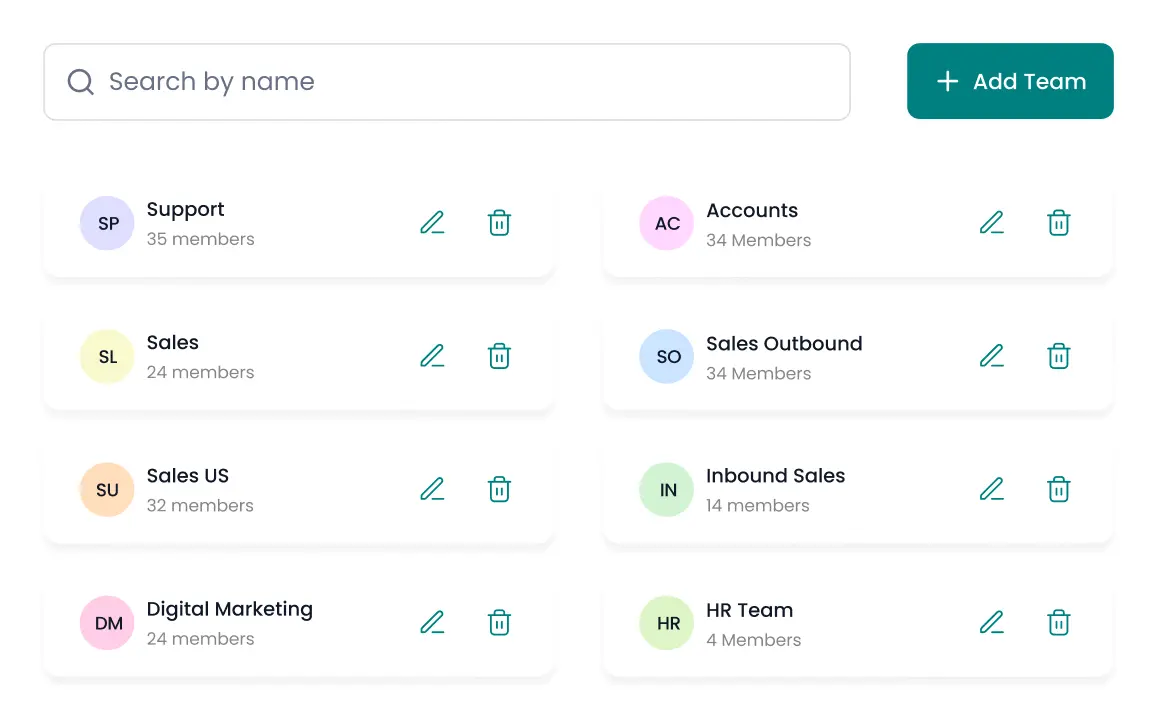Delete the Digital Marketing team

[x=499, y=622]
